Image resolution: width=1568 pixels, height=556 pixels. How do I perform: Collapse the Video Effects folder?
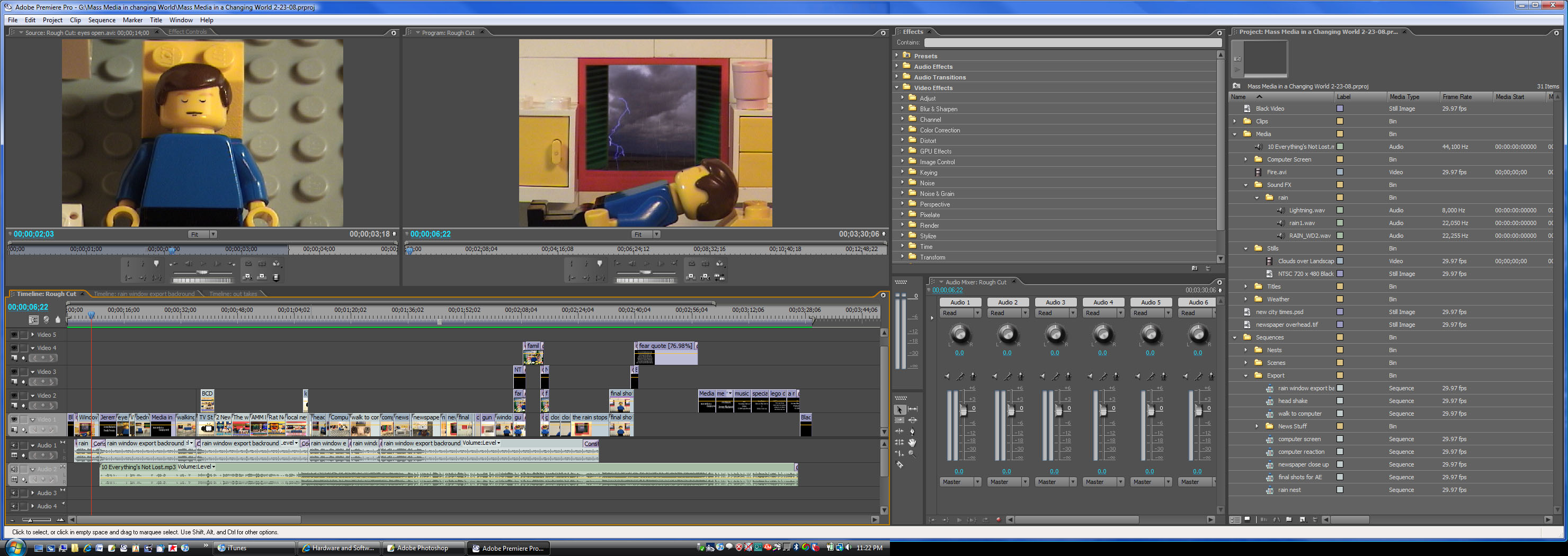[897, 87]
